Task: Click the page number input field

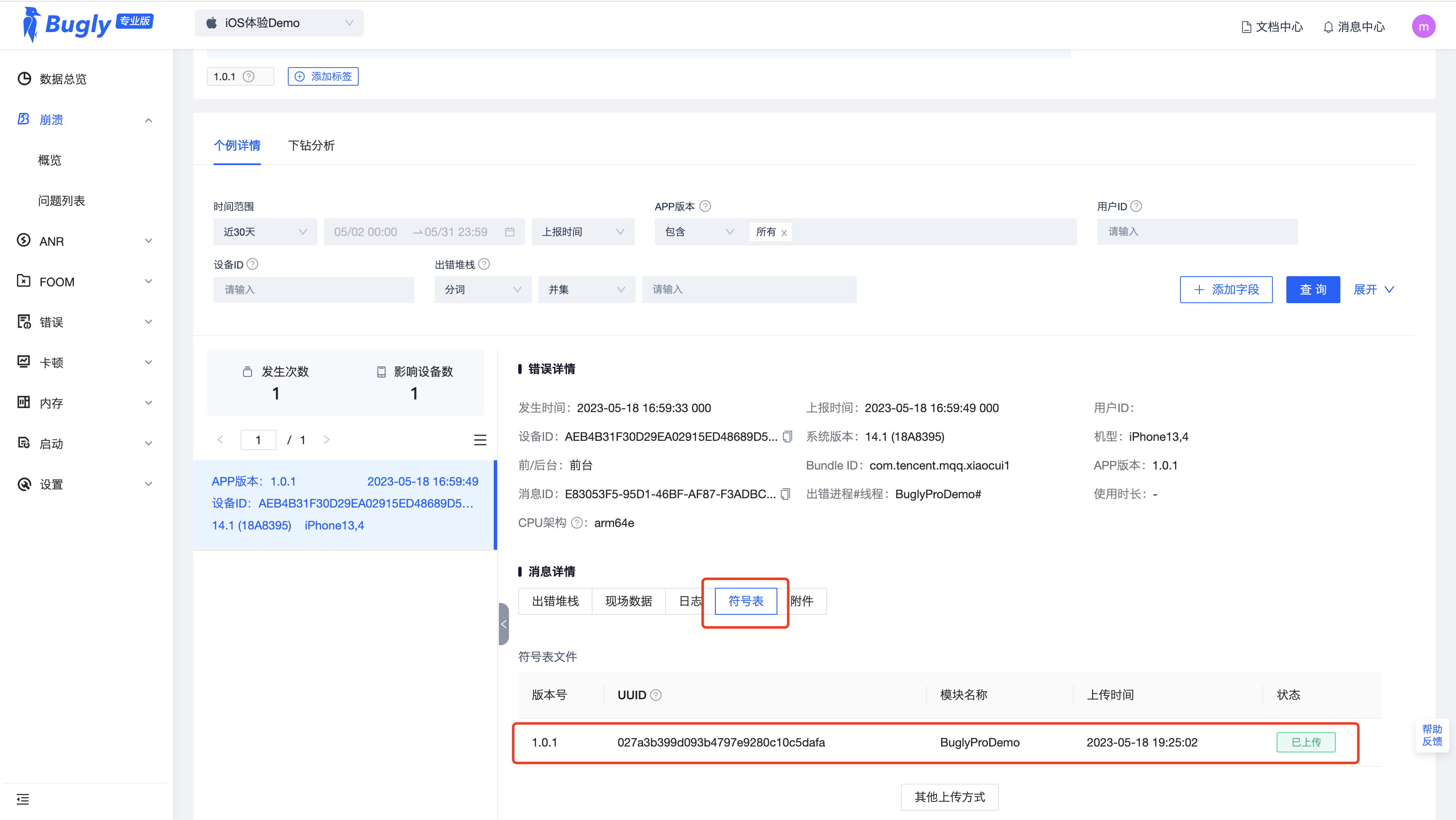Action: tap(258, 440)
